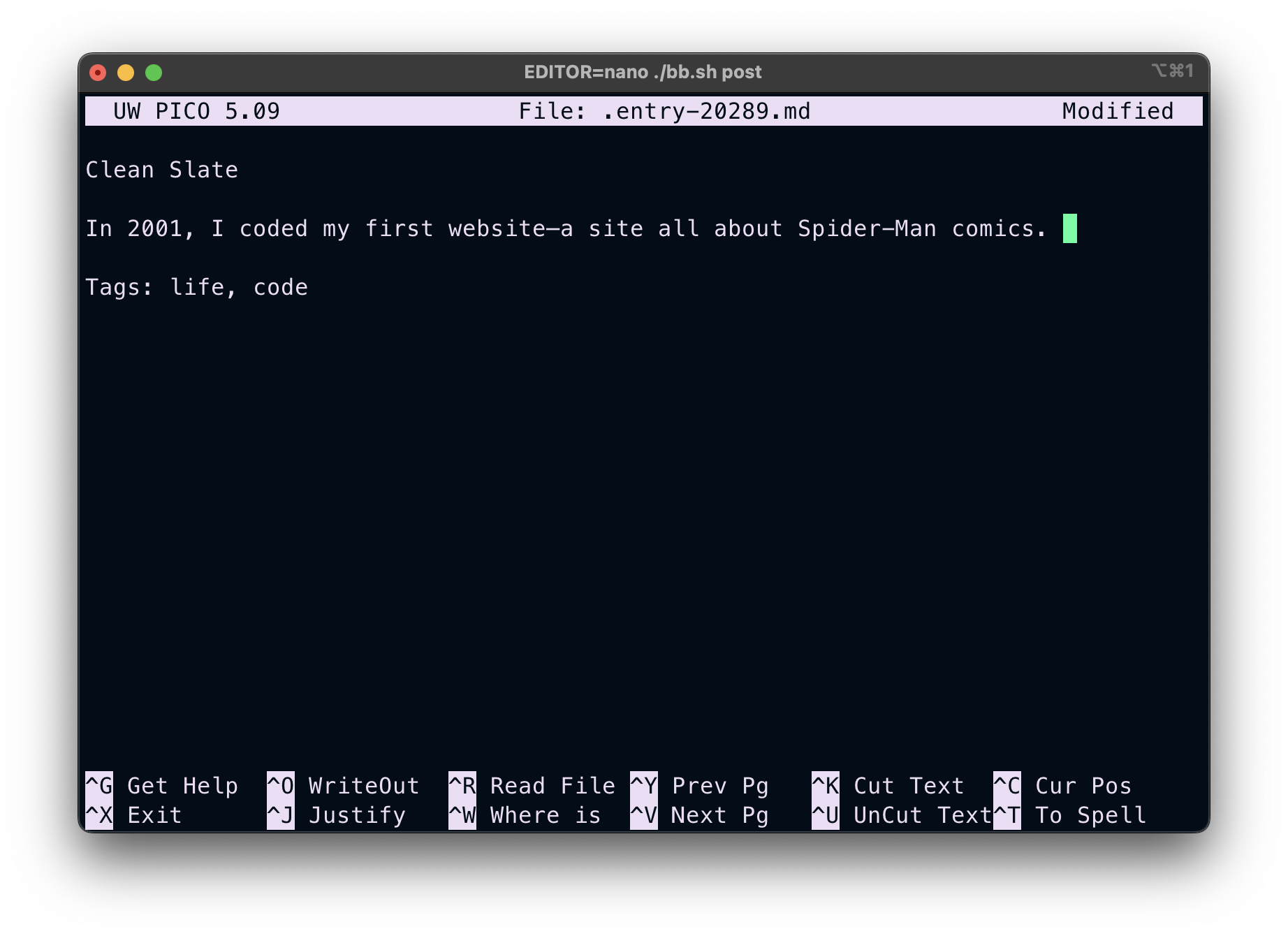Screen dimensions: 1288x936
Task: Minimize the terminal with yellow button
Action: coord(126,73)
